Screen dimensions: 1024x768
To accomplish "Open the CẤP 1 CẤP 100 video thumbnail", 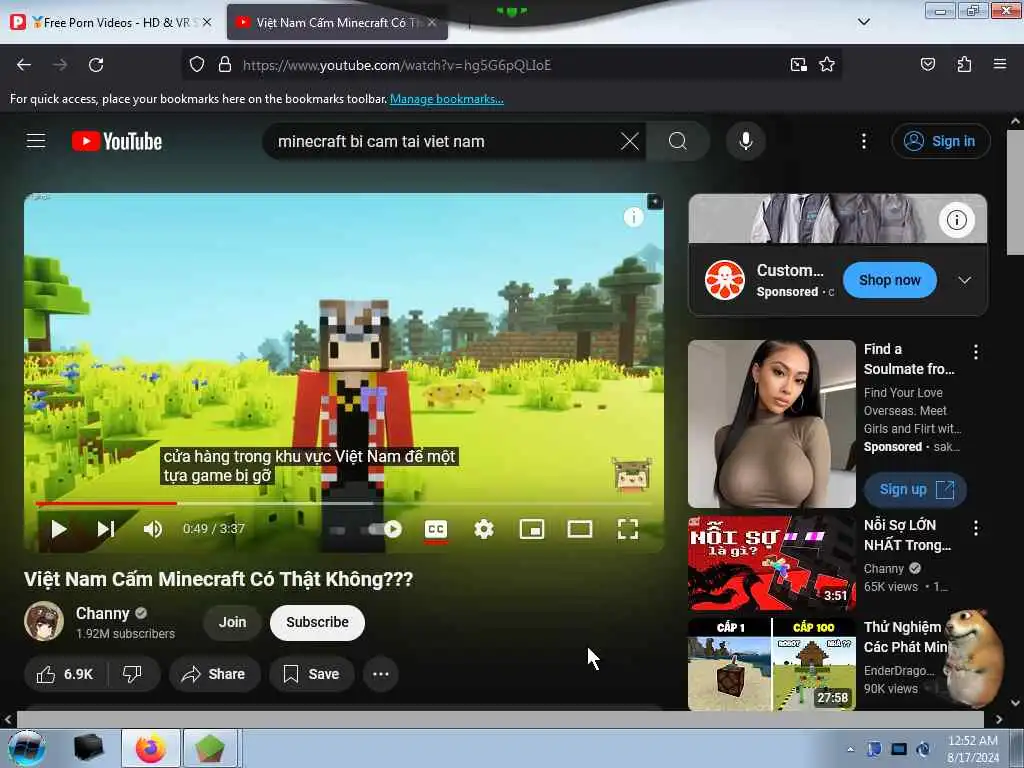I will [771, 665].
